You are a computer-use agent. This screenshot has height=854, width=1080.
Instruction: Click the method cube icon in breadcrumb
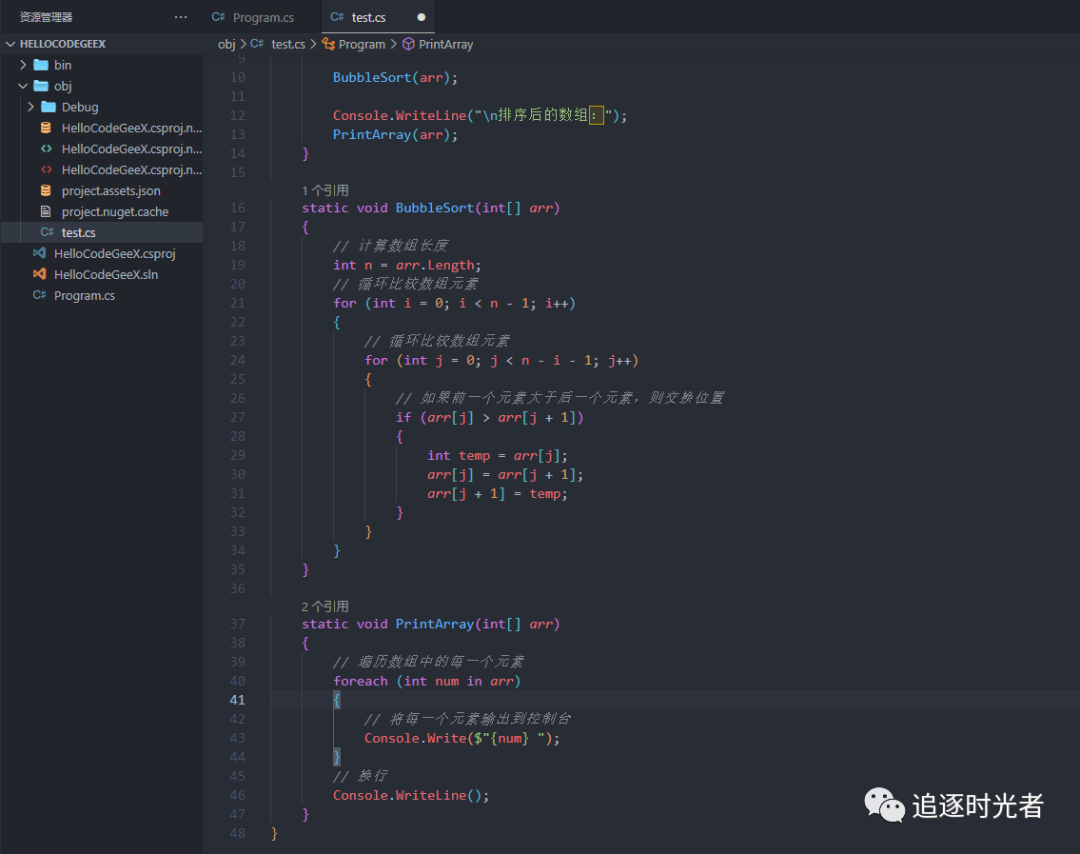[408, 44]
